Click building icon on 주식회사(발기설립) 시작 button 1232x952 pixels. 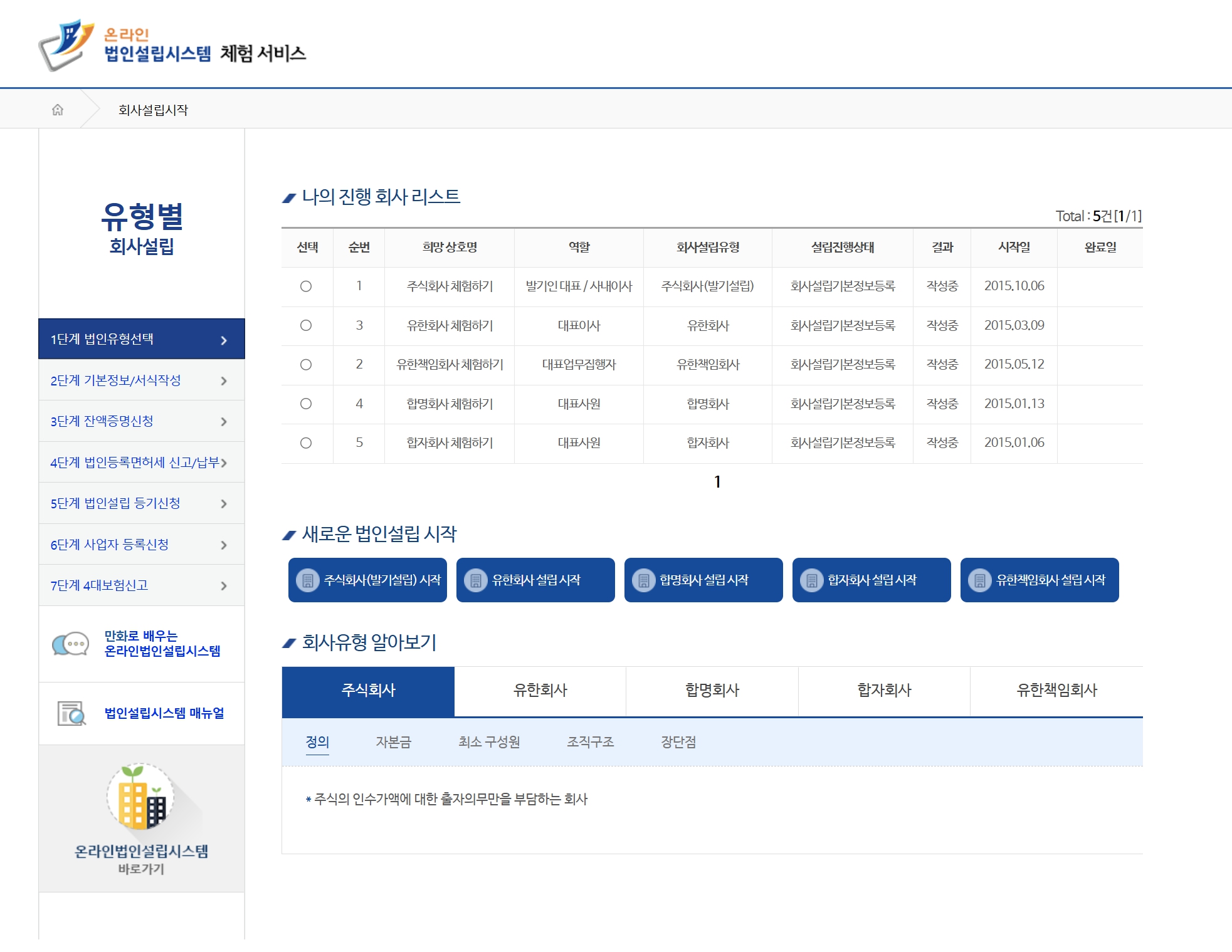(x=308, y=580)
